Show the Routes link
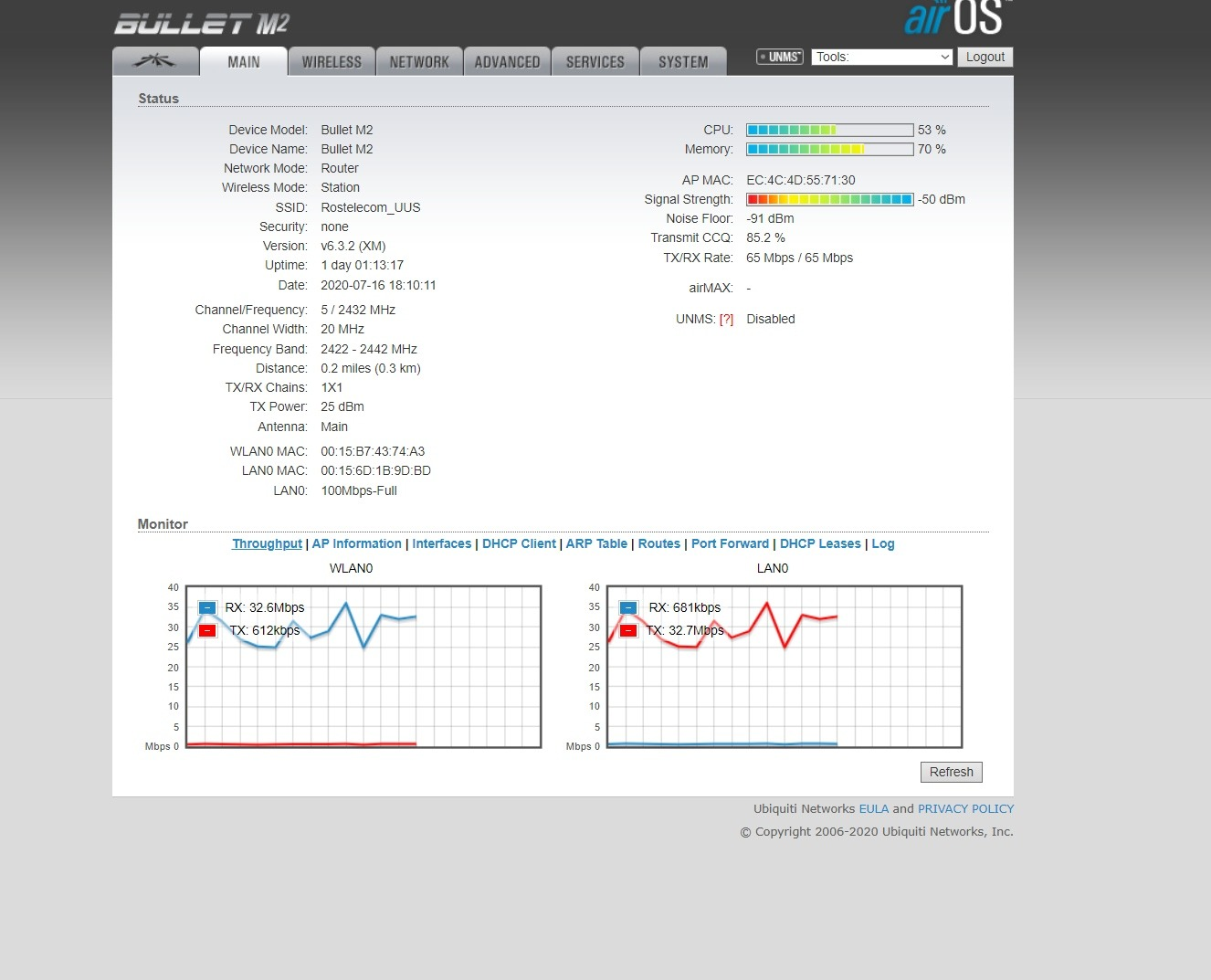This screenshot has height=980, width=1211. [659, 543]
